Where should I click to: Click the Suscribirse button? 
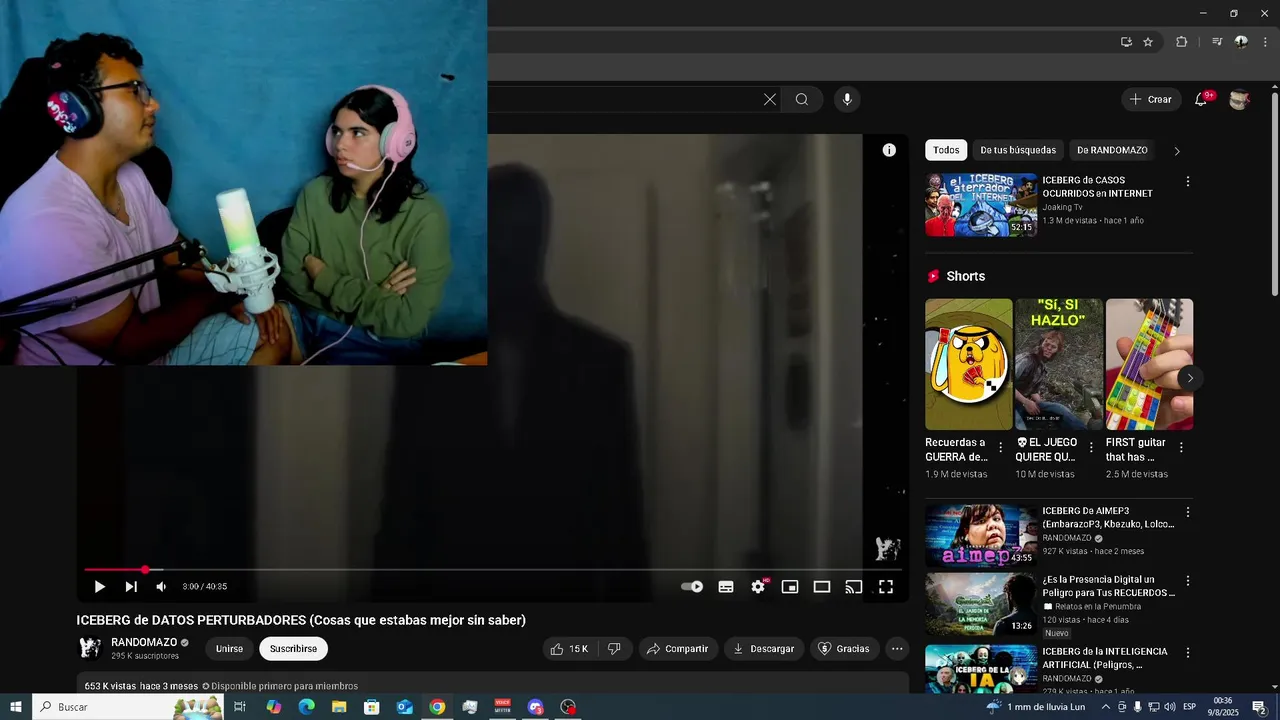pos(293,649)
